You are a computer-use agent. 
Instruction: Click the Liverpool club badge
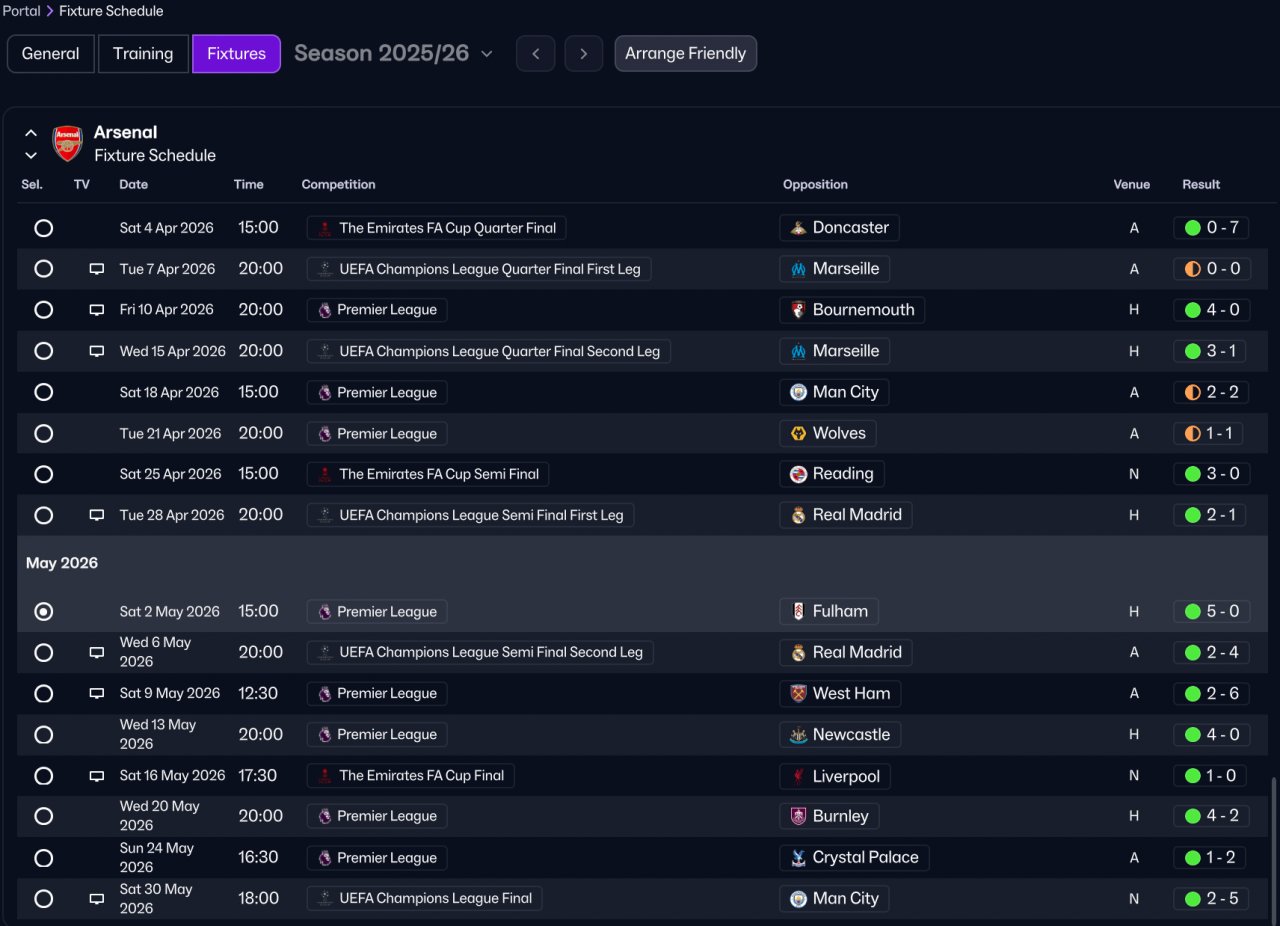click(x=798, y=776)
